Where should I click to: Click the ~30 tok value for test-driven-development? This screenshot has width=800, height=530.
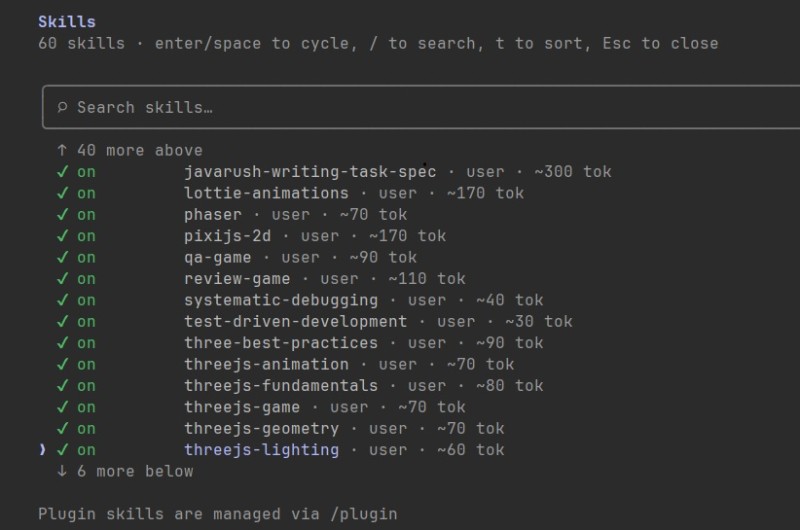point(539,322)
